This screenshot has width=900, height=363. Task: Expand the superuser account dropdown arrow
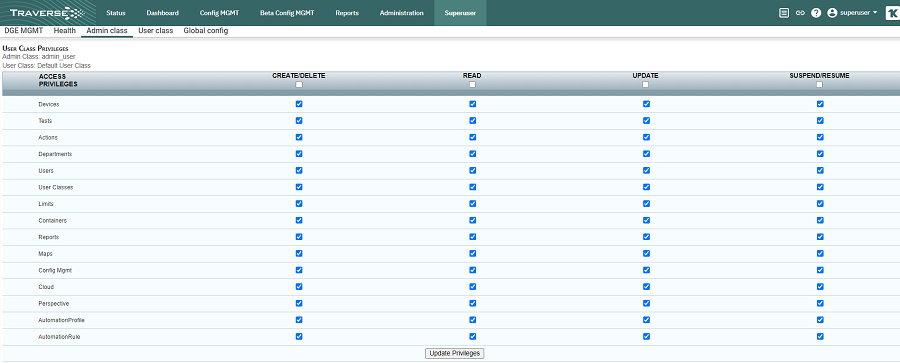(875, 13)
